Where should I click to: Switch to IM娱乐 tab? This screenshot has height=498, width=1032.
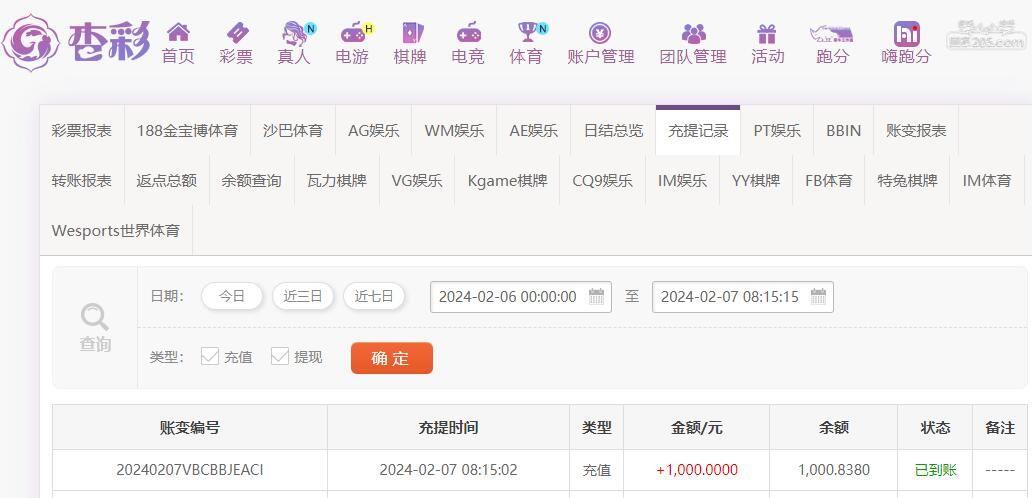click(x=683, y=180)
